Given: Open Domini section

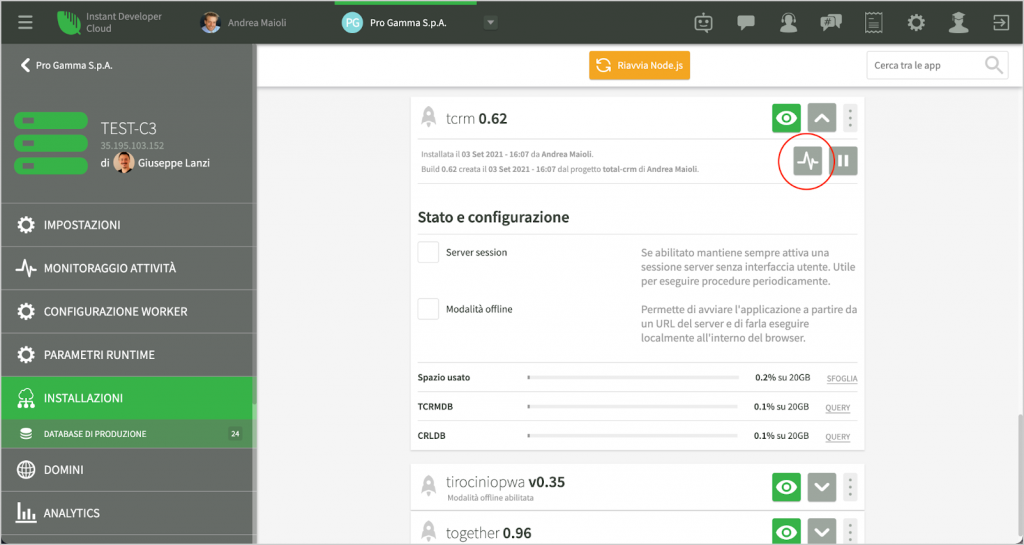Looking at the screenshot, I should pyautogui.click(x=127, y=470).
